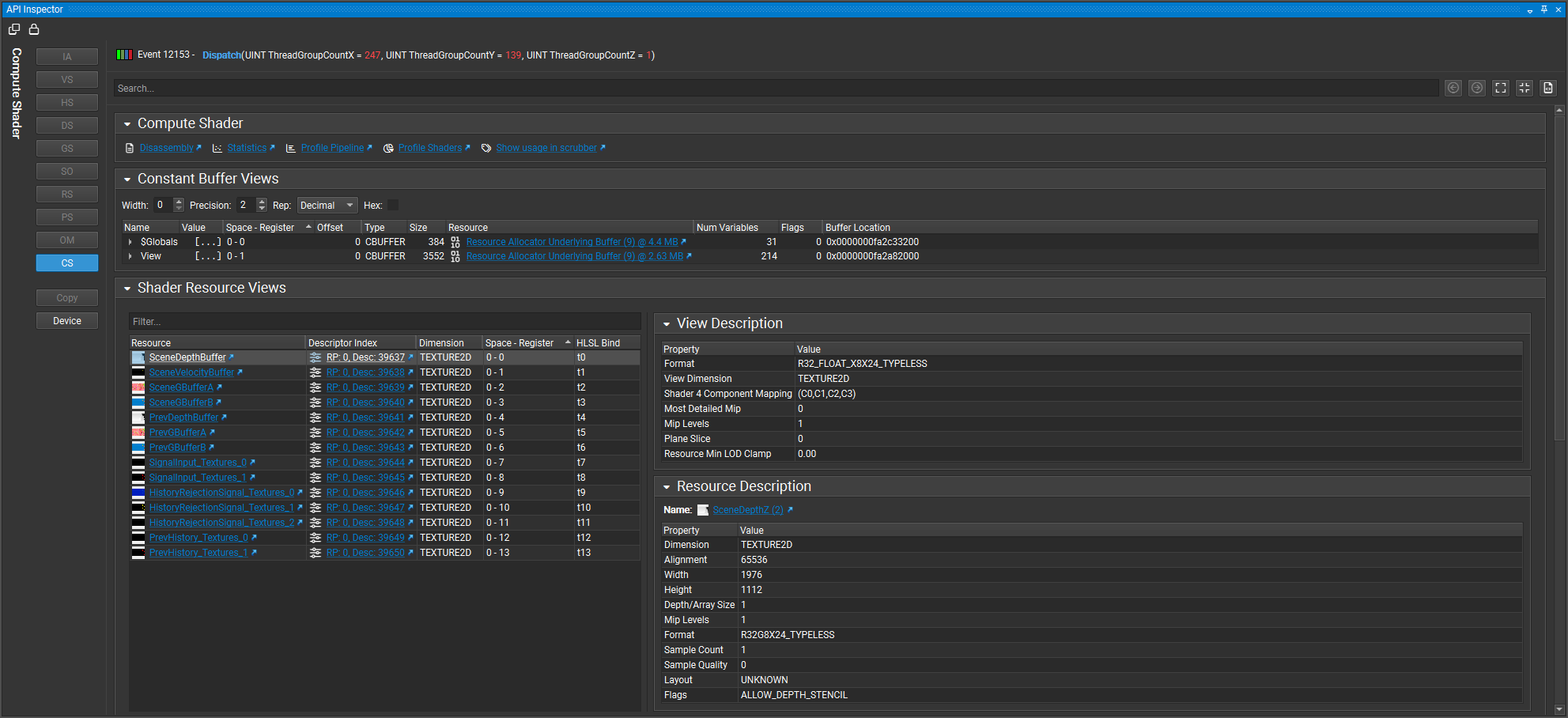The width and height of the screenshot is (1568, 718).
Task: Select the Device tab in the sidebar
Action: click(x=67, y=320)
